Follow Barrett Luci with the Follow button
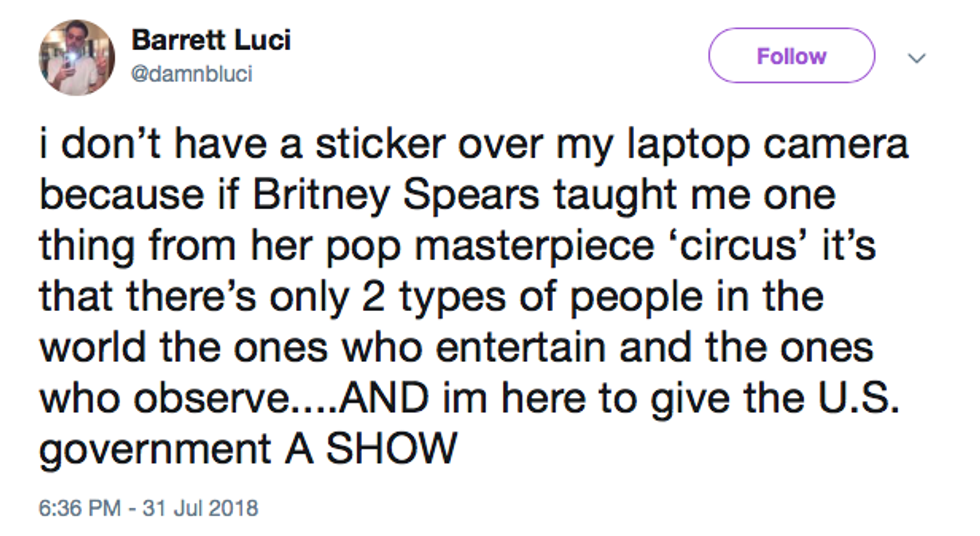The width and height of the screenshot is (980, 536). point(791,56)
